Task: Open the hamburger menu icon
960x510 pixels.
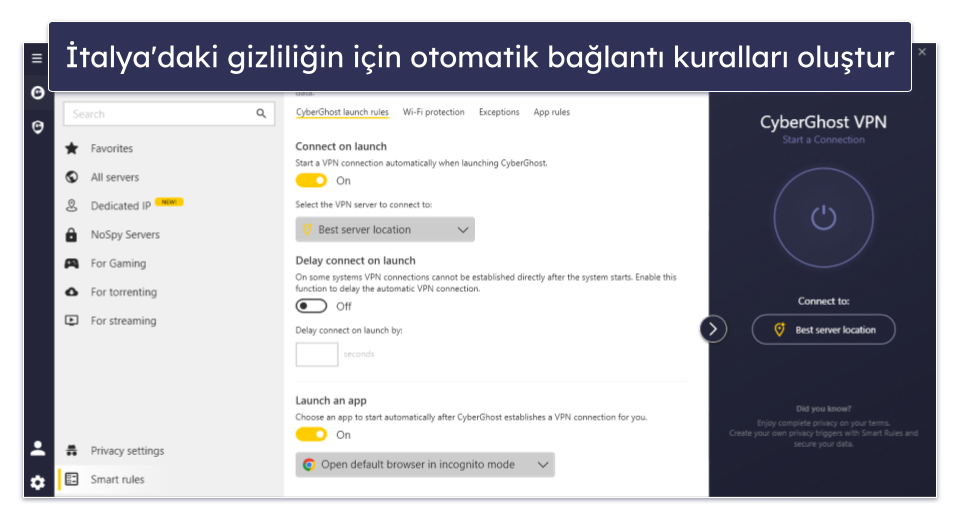Action: (37, 58)
